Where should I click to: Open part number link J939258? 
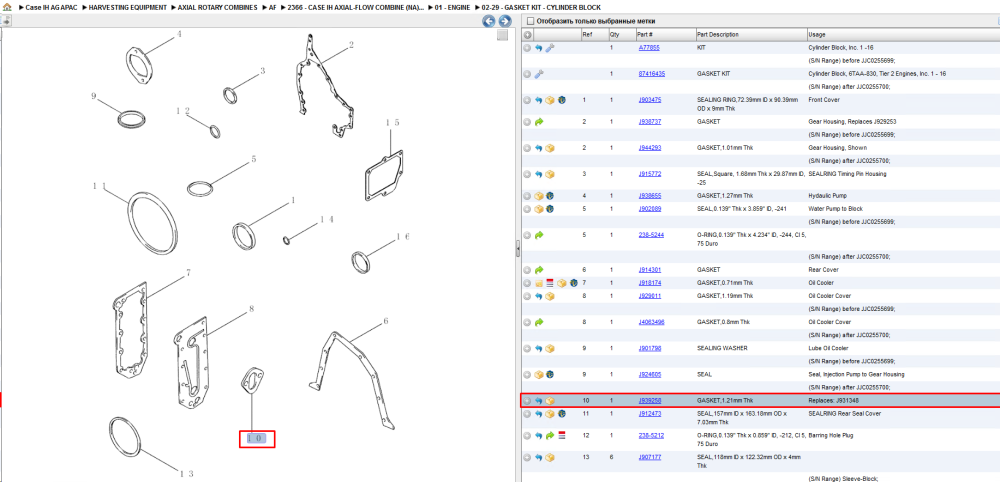650,400
